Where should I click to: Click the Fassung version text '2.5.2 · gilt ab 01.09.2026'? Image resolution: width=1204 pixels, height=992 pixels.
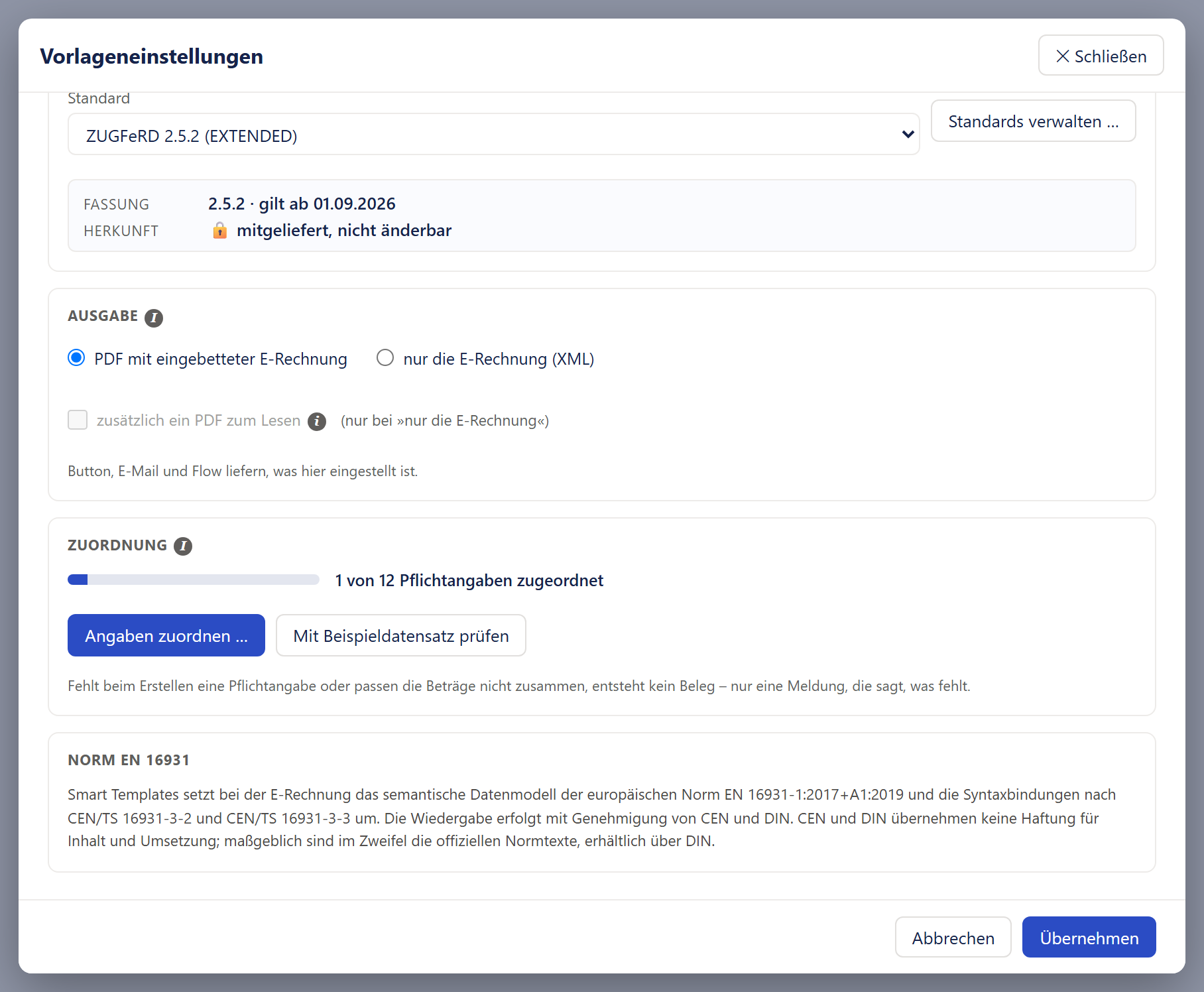(302, 204)
